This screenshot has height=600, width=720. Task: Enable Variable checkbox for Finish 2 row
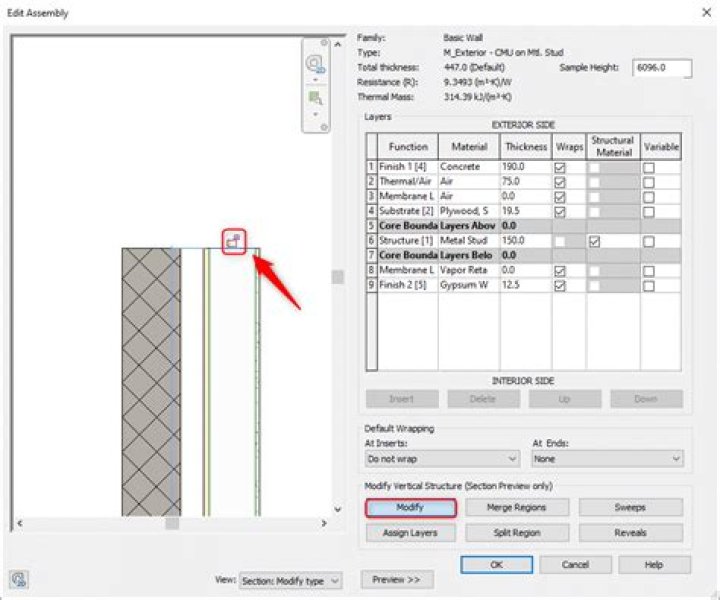648,286
